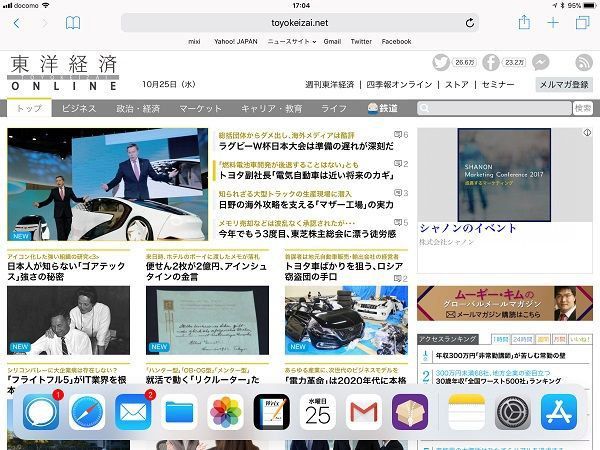Open the セミナー header link

[x=498, y=85]
